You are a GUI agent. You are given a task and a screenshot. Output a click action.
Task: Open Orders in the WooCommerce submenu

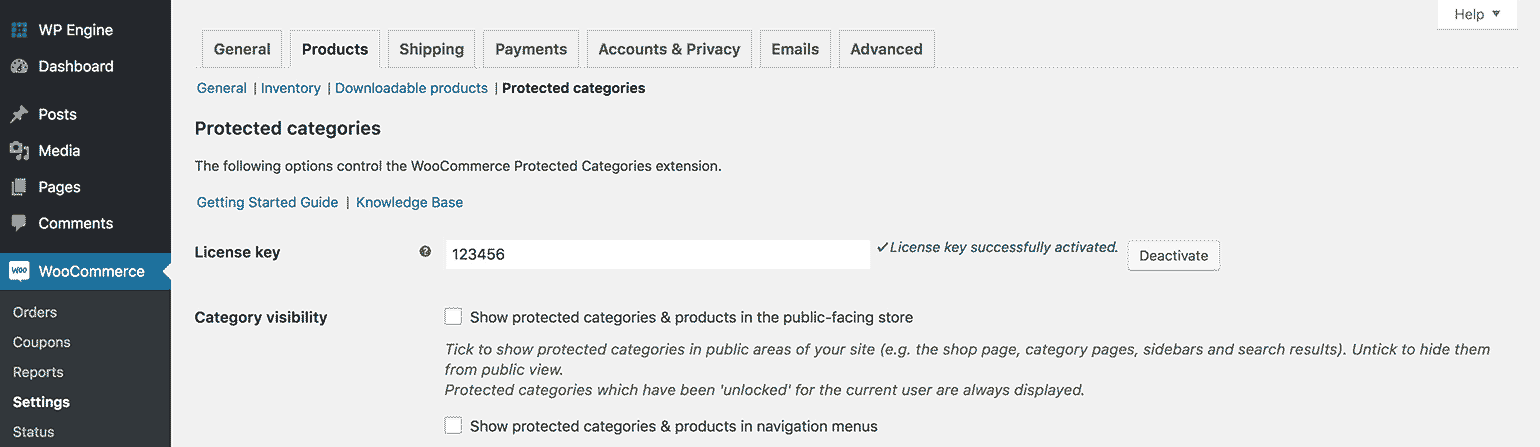pyautogui.click(x=35, y=312)
